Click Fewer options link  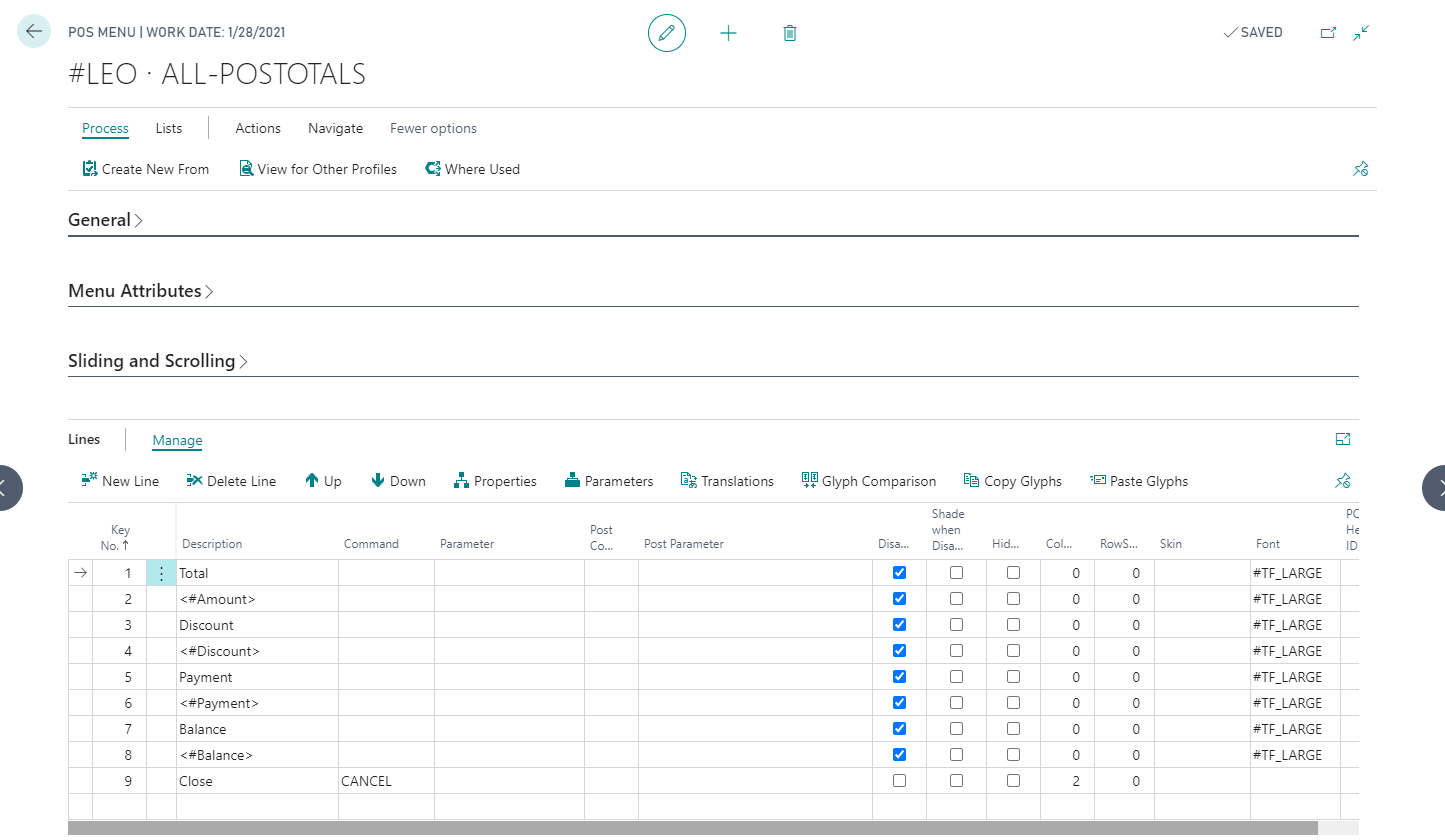(433, 128)
